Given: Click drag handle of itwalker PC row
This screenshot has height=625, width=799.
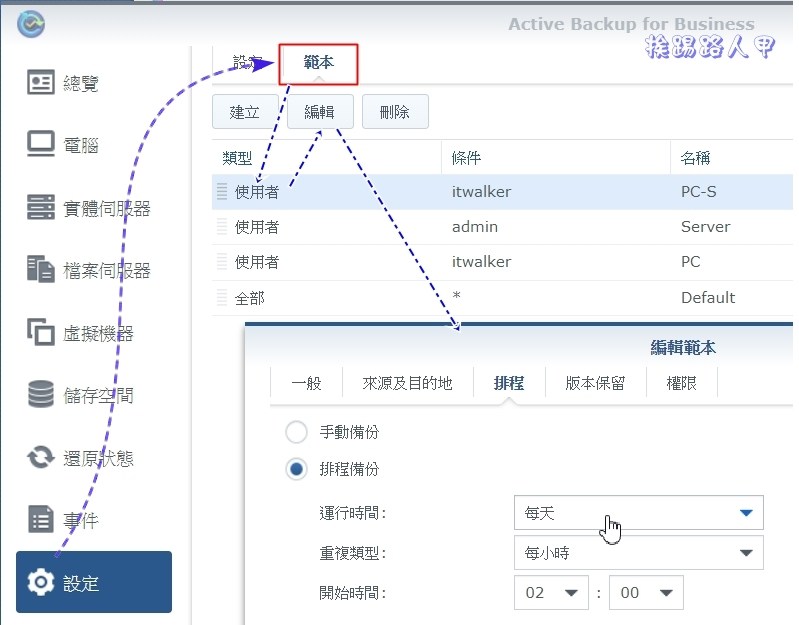Looking at the screenshot, I should 222,261.
